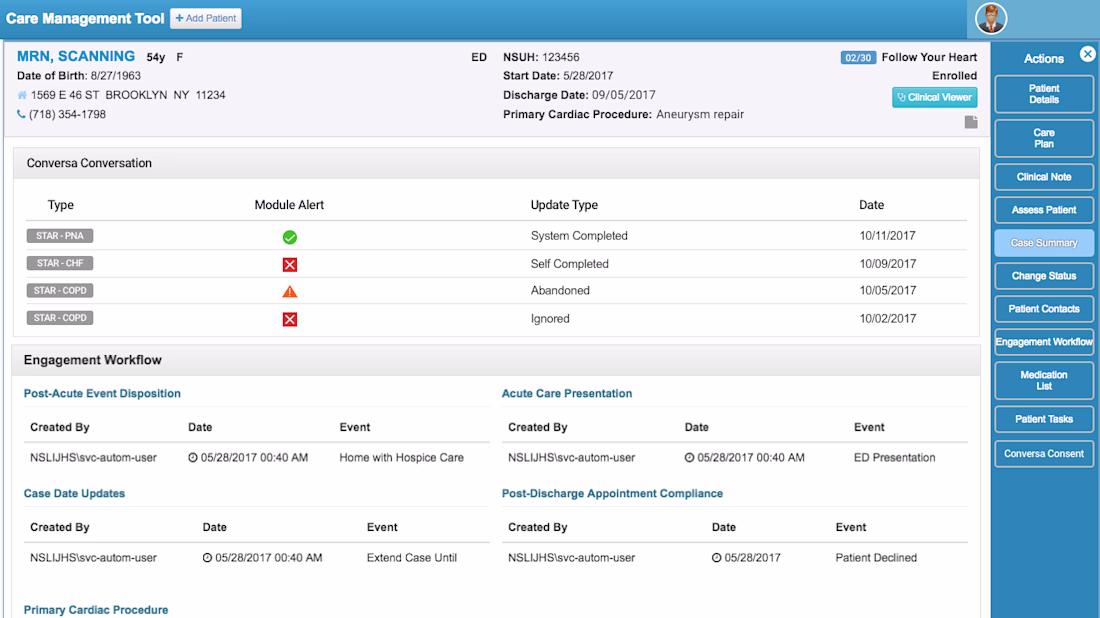
Task: Click the home address icon beside 1569 E 46 ST
Action: click(x=22, y=95)
